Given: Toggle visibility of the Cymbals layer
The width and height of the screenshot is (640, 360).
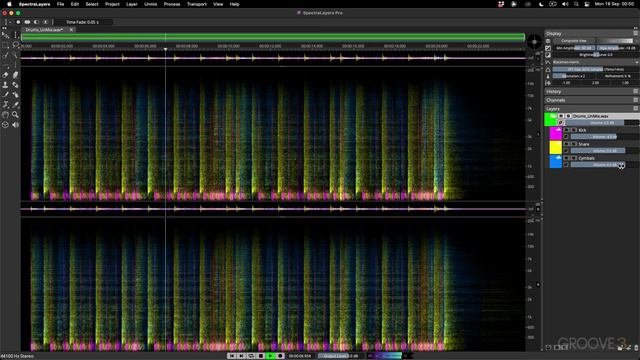Looking at the screenshot, I should [567, 158].
